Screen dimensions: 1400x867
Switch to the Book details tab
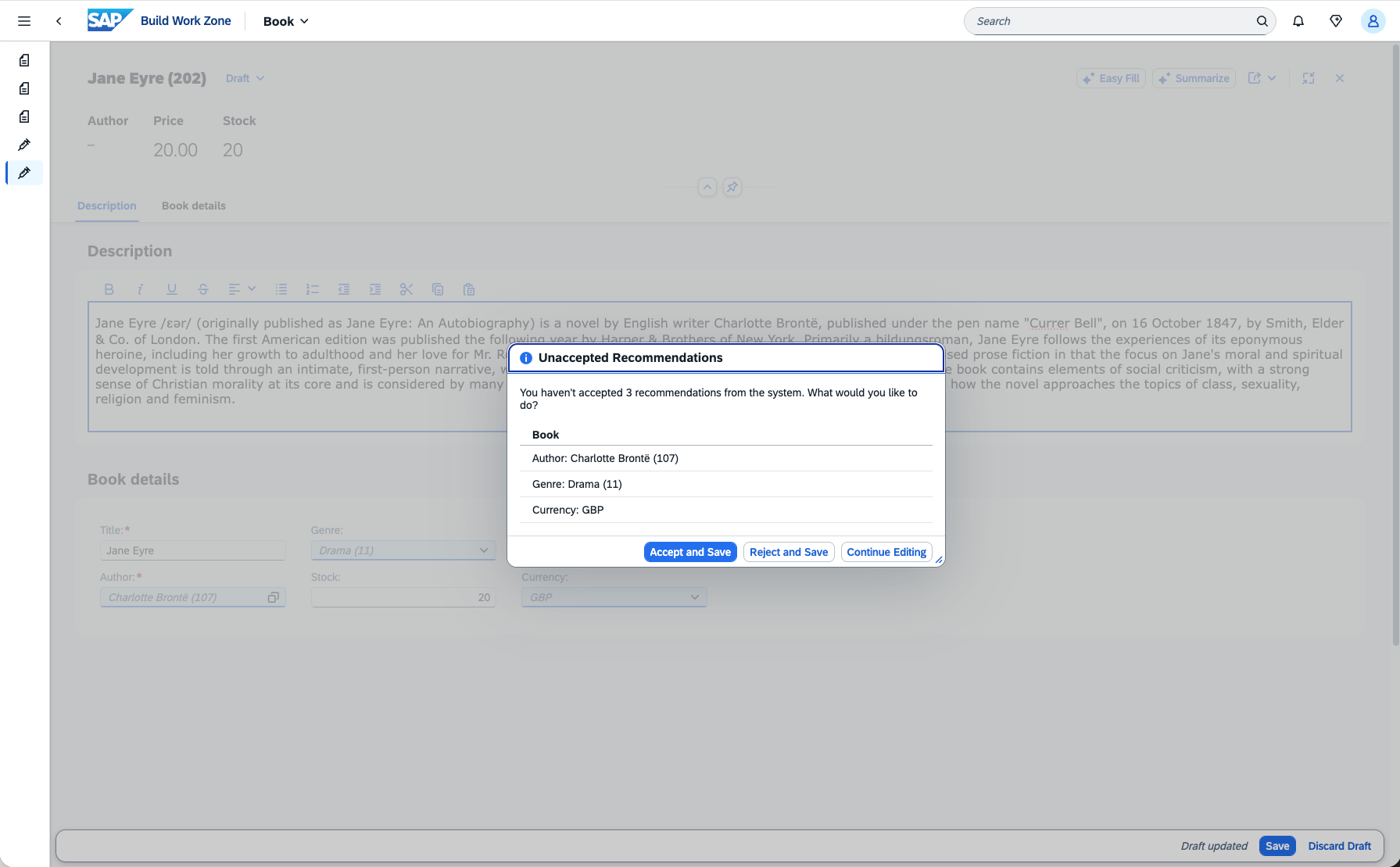(x=194, y=206)
